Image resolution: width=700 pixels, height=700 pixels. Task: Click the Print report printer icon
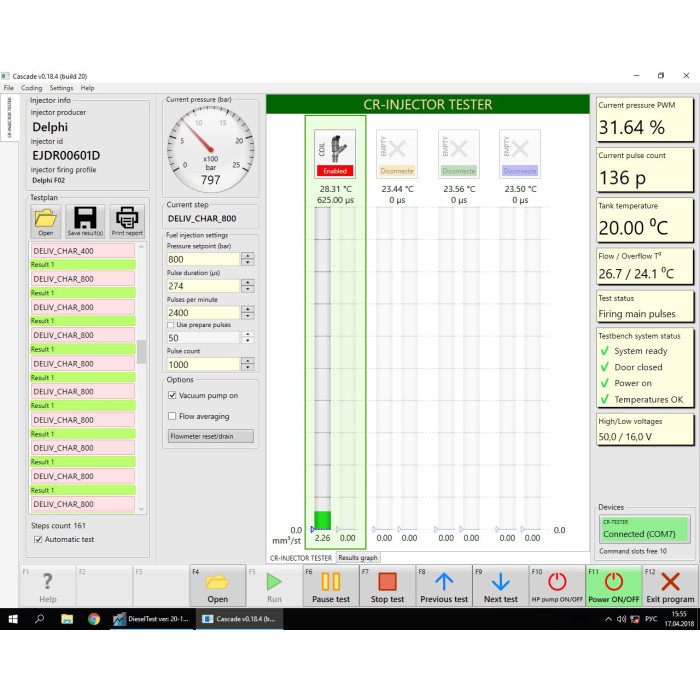[x=127, y=220]
